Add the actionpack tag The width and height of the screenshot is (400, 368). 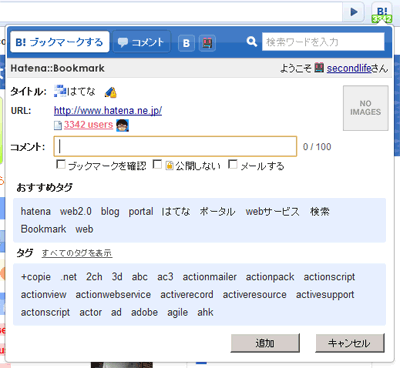[270, 277]
